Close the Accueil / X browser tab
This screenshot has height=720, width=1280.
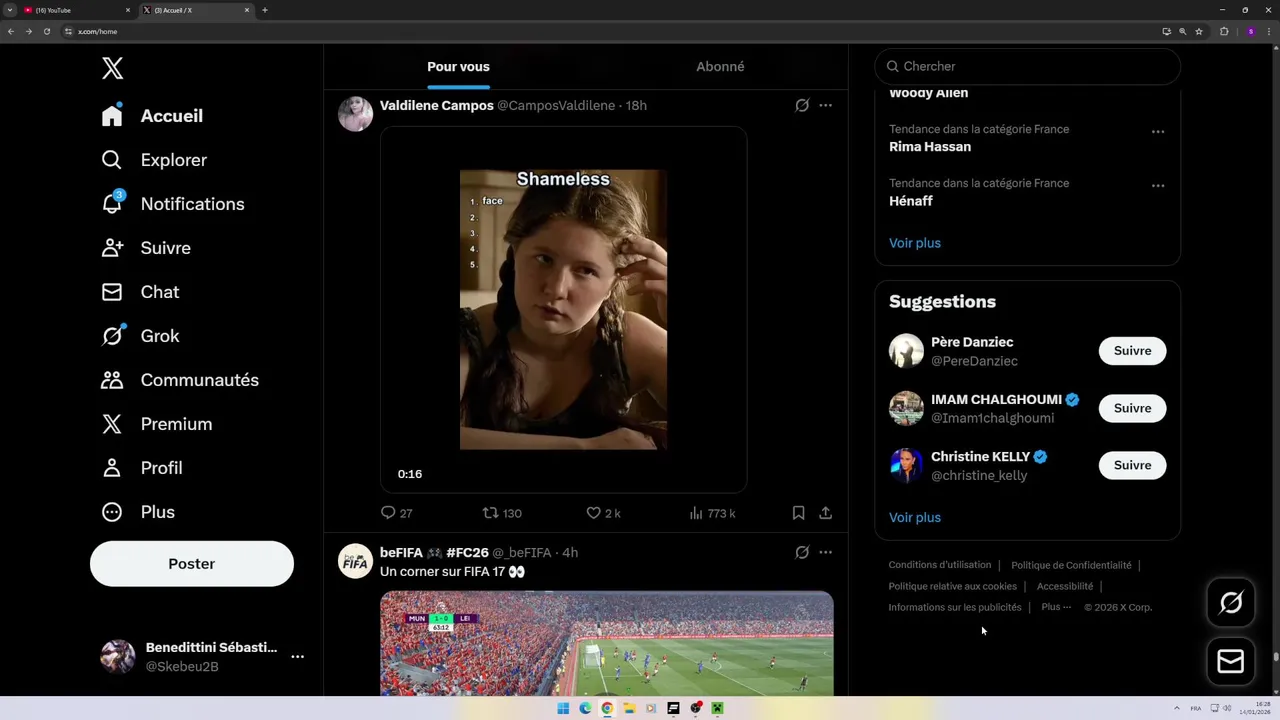(x=247, y=10)
